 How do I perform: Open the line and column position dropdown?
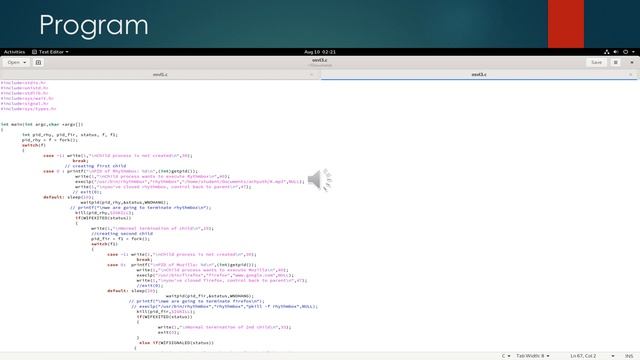[592, 356]
